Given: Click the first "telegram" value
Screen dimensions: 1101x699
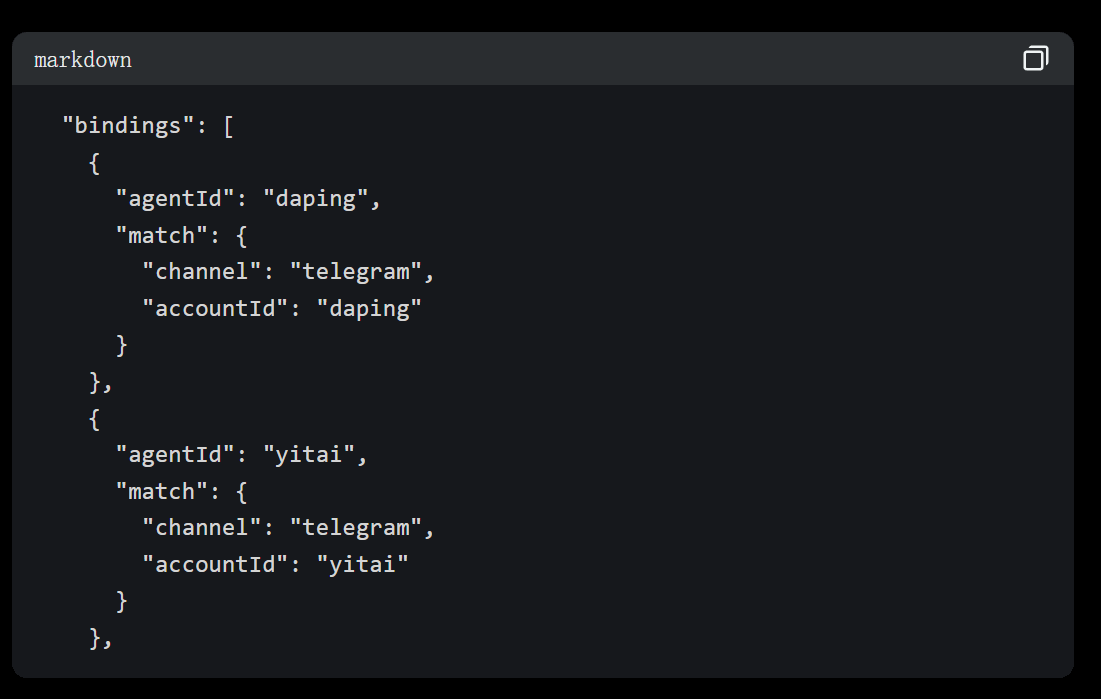Looking at the screenshot, I should pyautogui.click(x=356, y=272).
